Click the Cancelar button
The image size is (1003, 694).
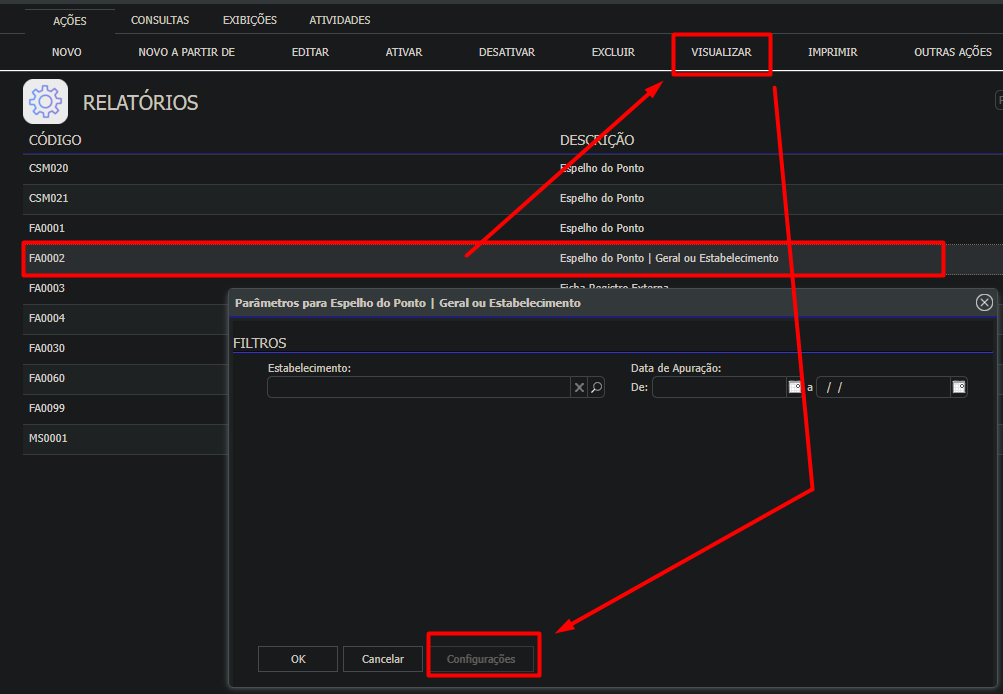382,659
